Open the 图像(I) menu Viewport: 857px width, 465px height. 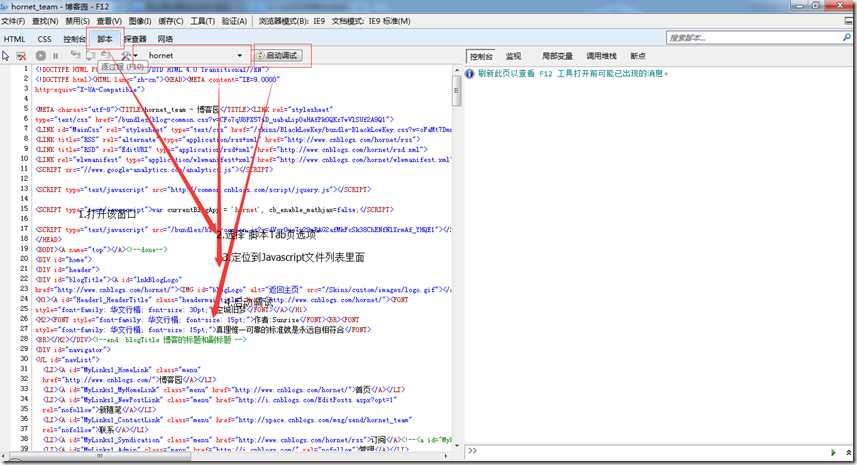click(140, 21)
